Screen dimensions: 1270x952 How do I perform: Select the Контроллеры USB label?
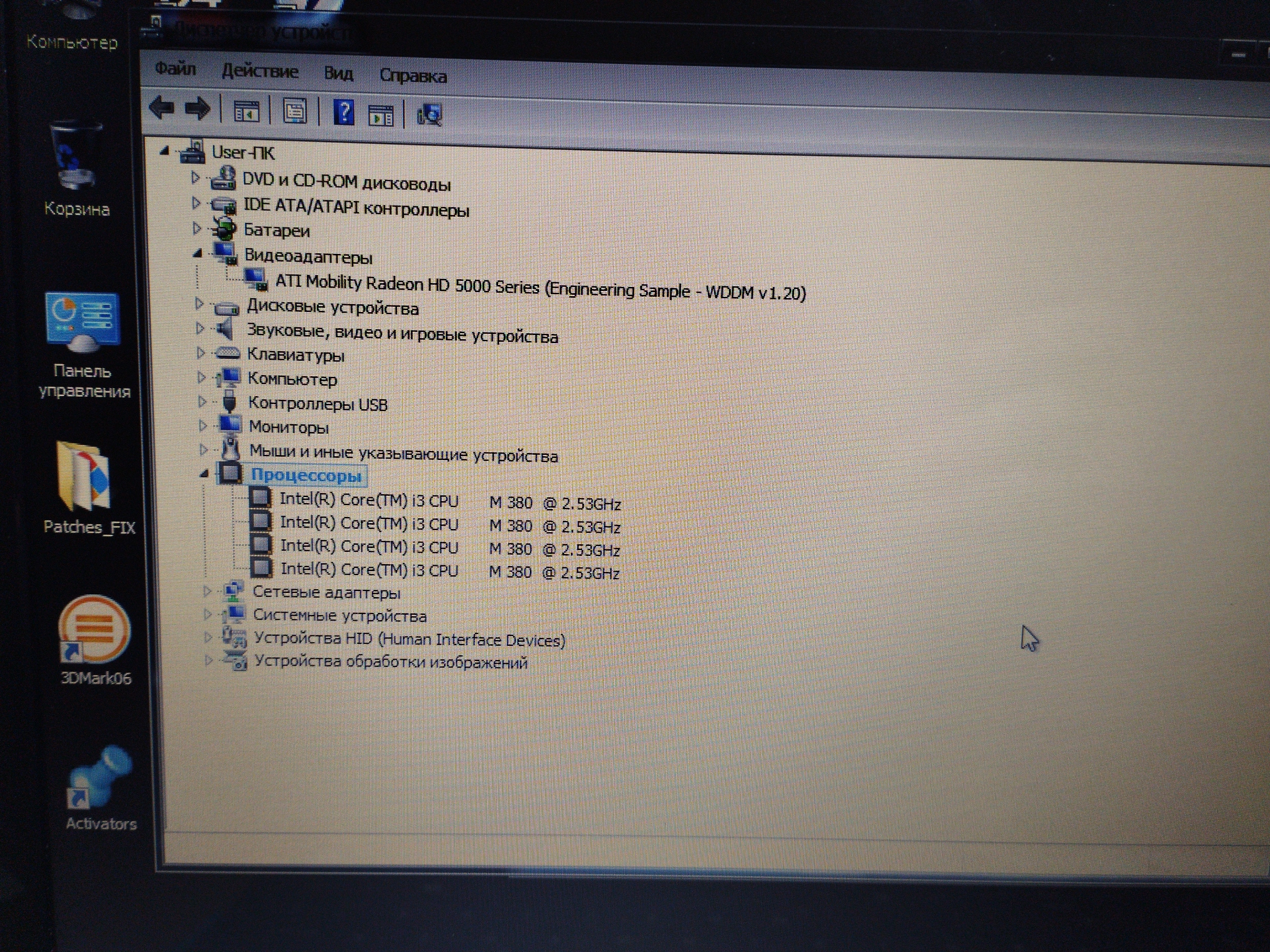click(318, 403)
